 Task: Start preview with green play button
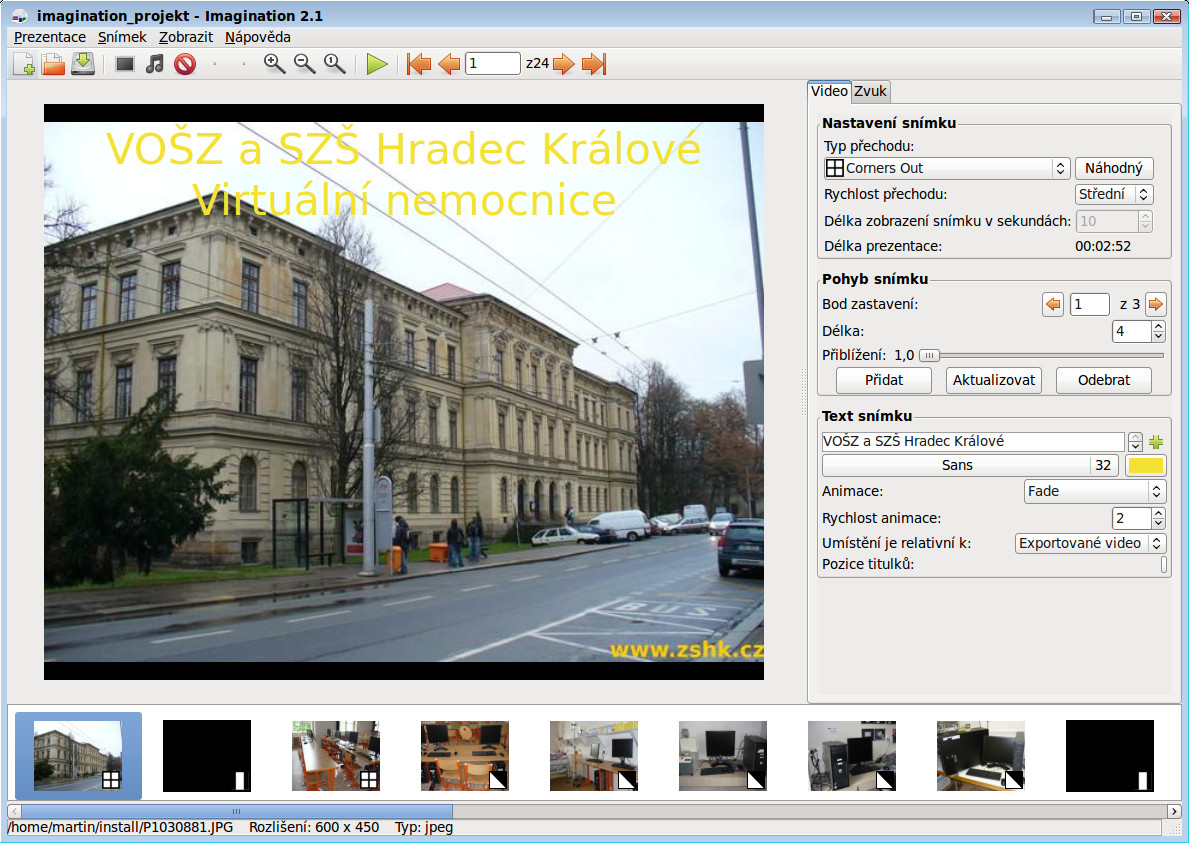tap(377, 64)
